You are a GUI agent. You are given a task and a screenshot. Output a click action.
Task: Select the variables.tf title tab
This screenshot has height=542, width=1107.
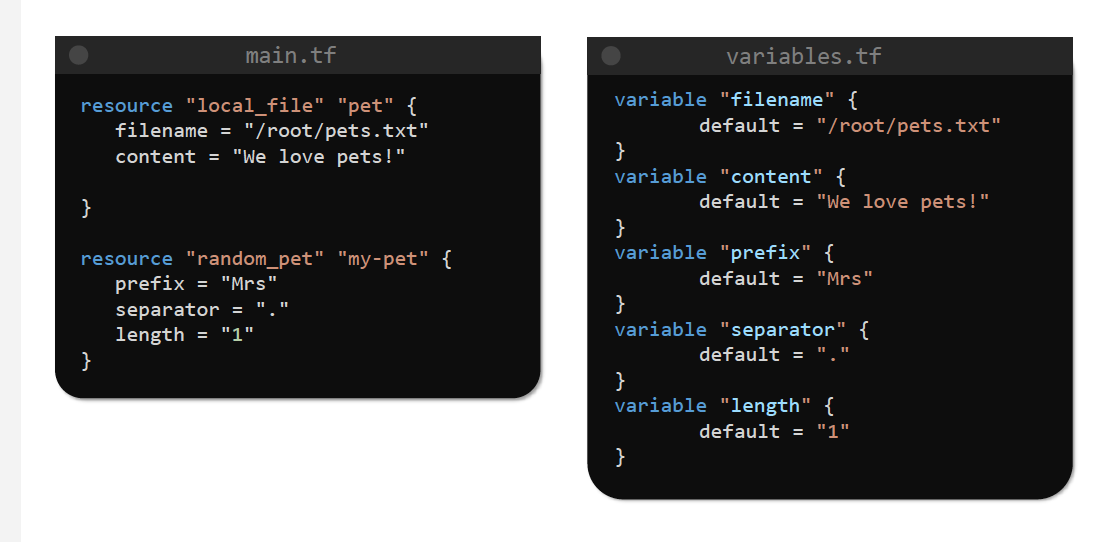point(804,56)
